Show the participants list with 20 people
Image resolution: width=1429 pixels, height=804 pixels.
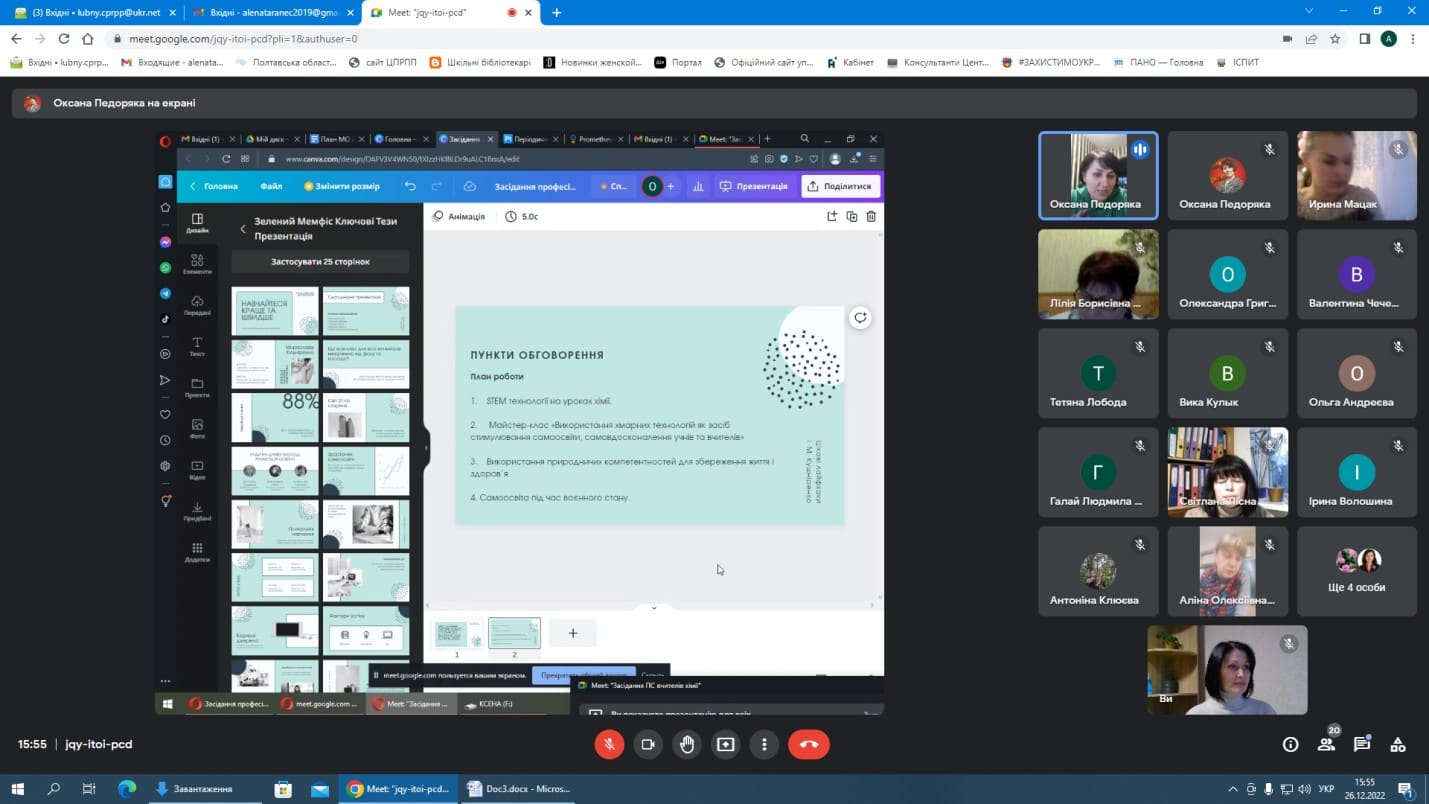click(x=1326, y=744)
